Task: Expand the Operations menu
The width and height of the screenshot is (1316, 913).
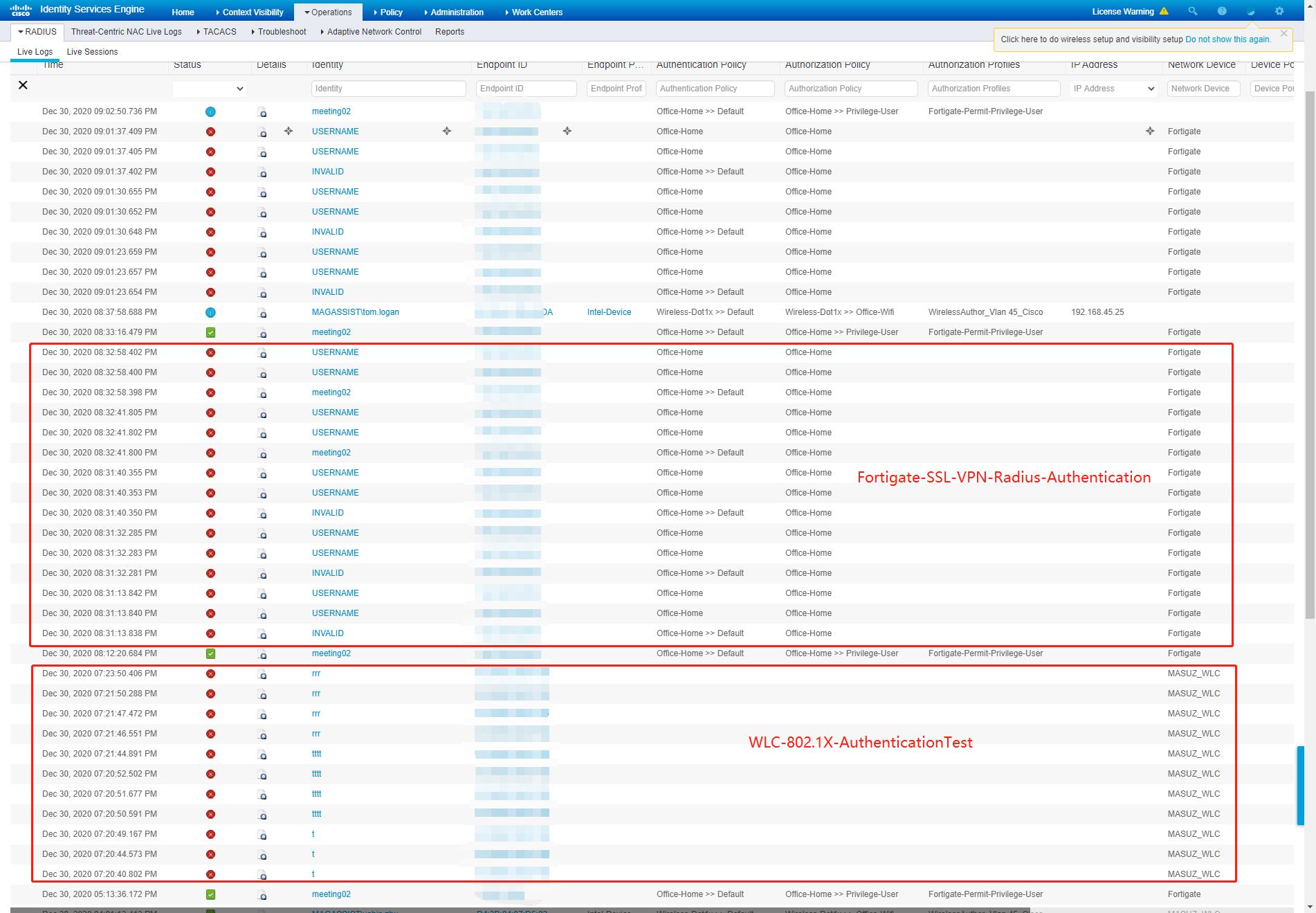Action: (327, 12)
